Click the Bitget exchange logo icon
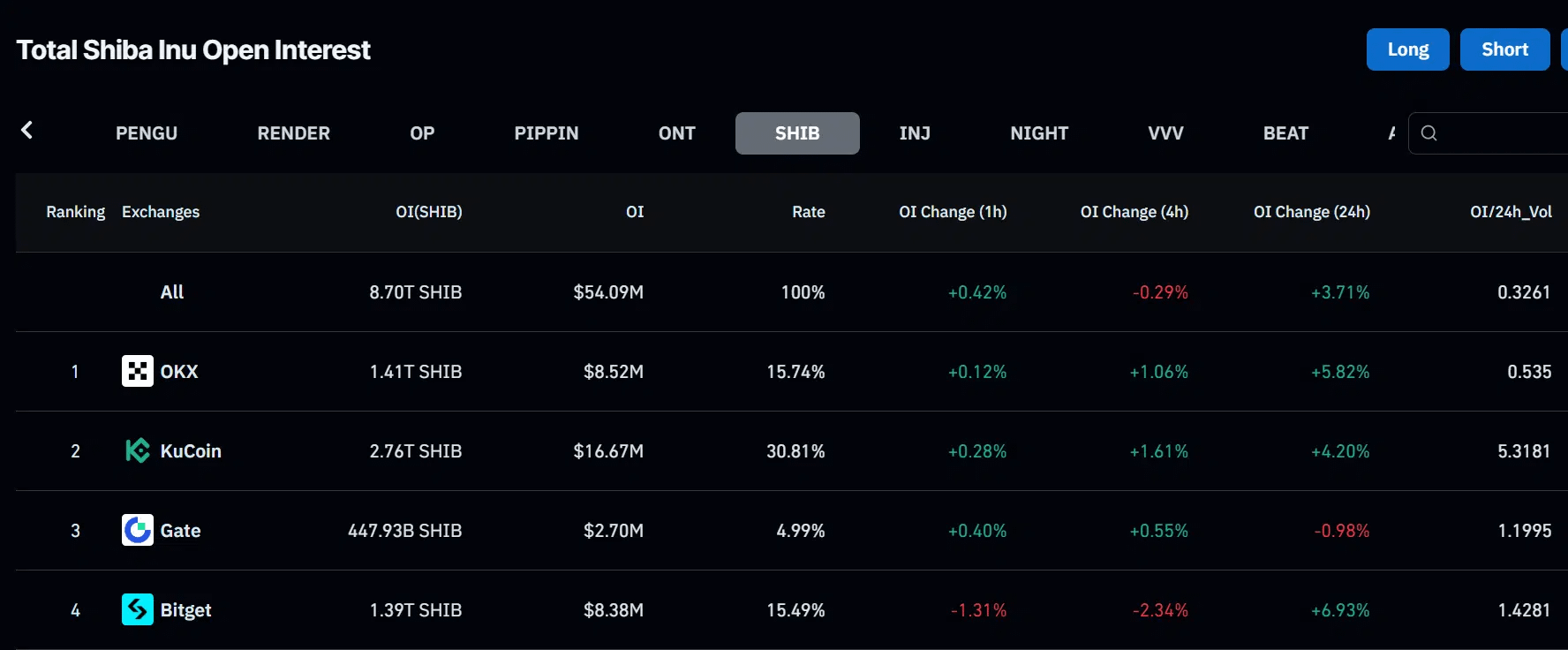The image size is (1568, 650). coord(137,609)
